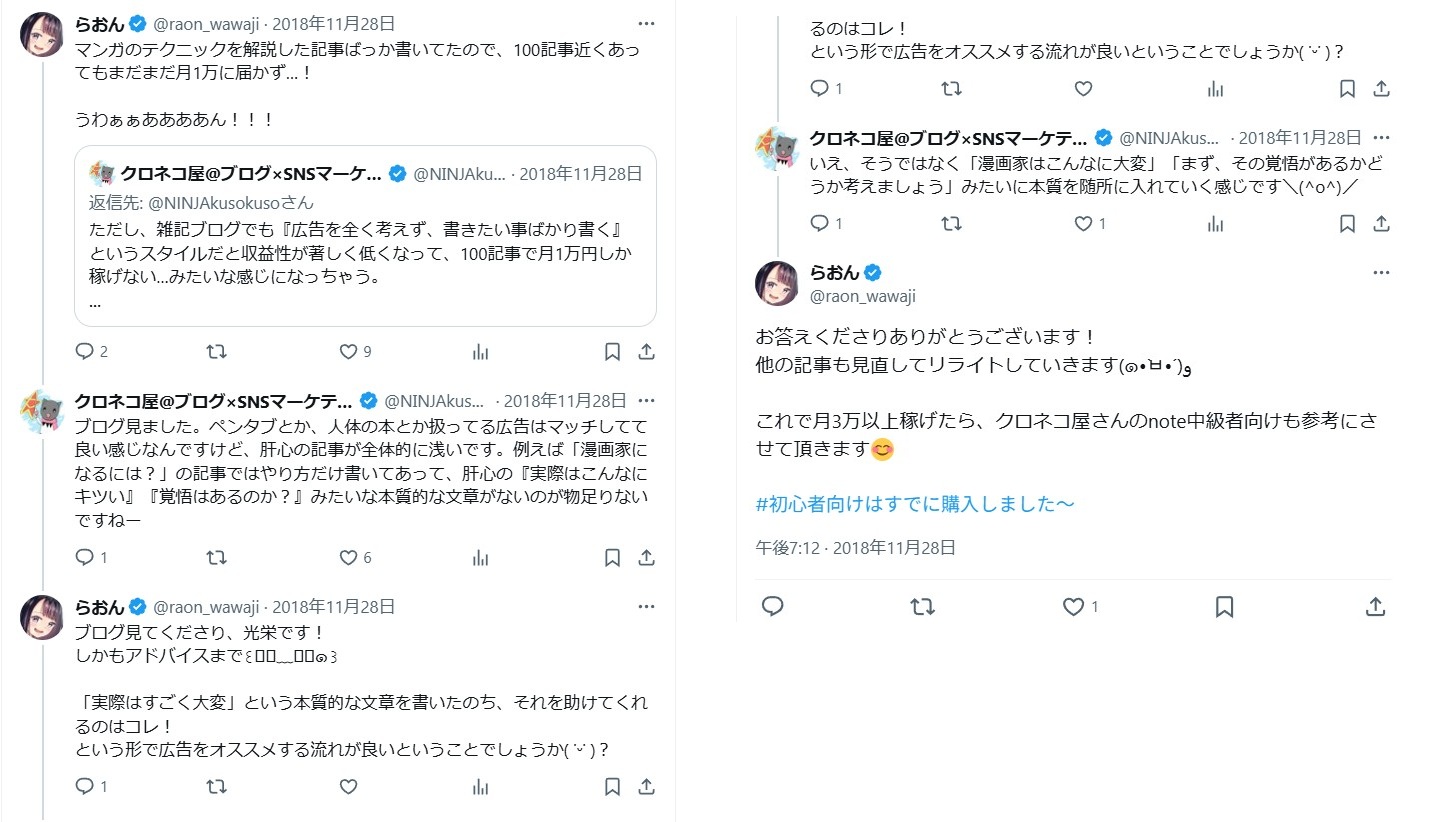Click クロネコ屋's avatar in right column
Viewport: 1429px width, 822px height.
click(776, 148)
